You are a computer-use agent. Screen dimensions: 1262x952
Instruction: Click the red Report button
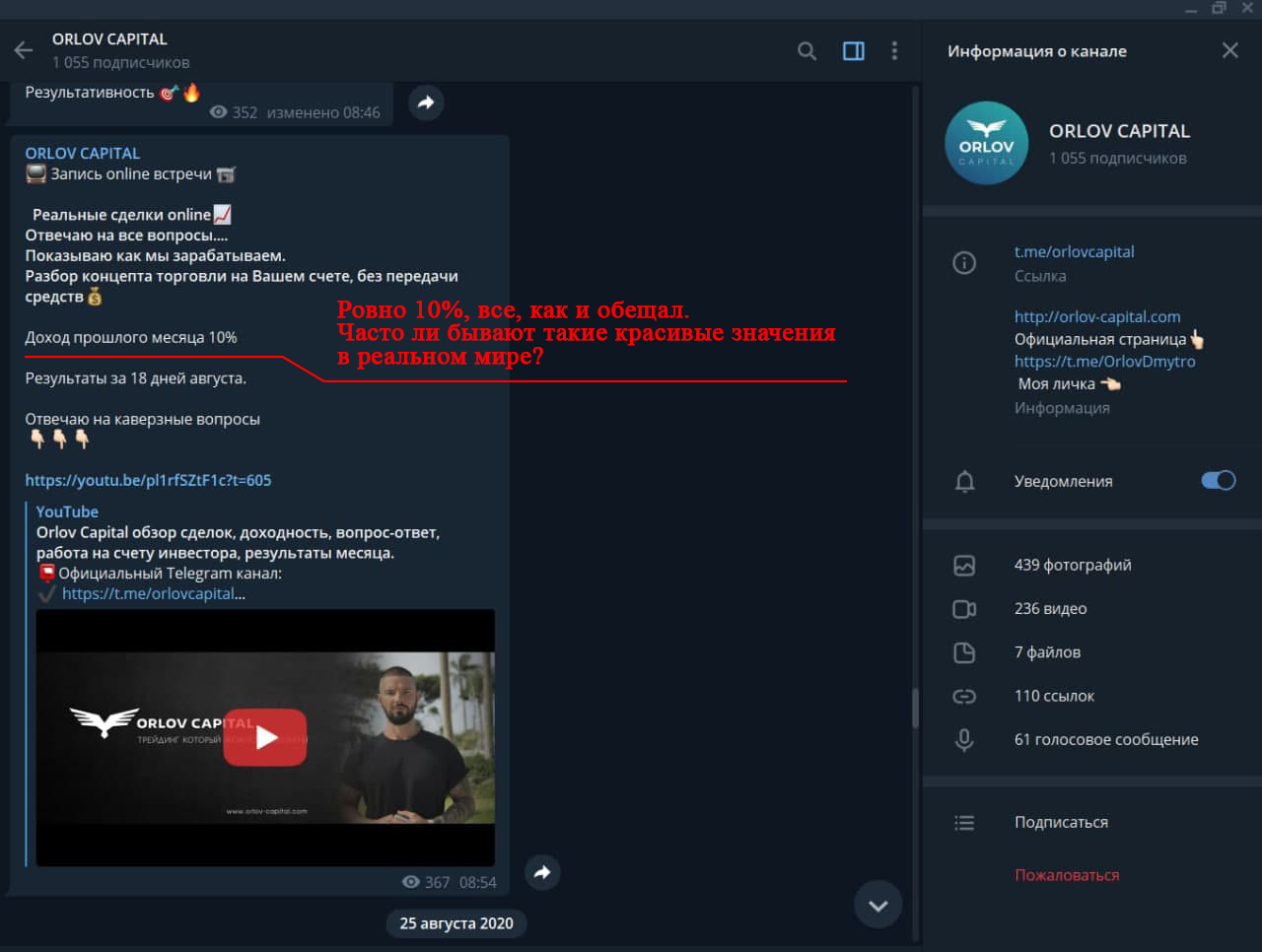click(x=1067, y=875)
